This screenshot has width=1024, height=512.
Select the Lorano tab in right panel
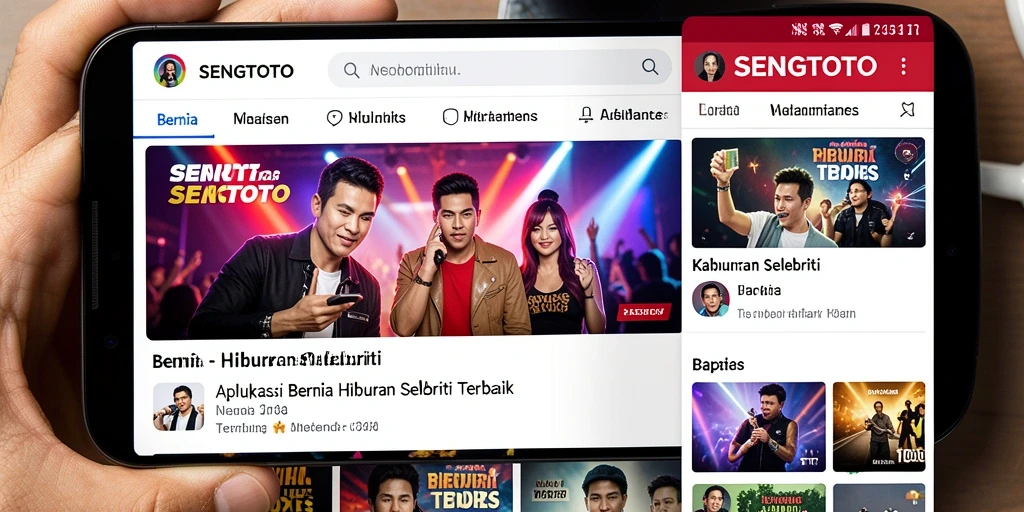point(718,110)
